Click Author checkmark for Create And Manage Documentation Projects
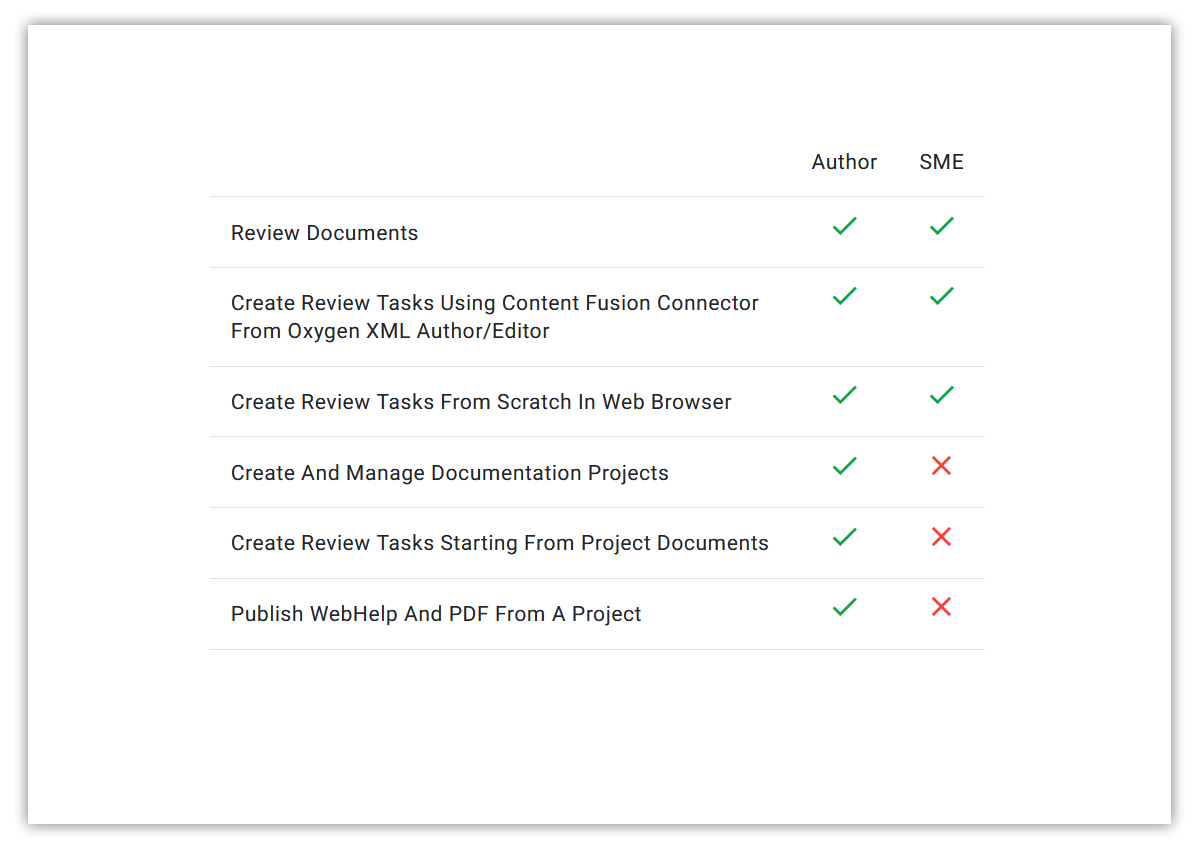 pyautogui.click(x=845, y=466)
